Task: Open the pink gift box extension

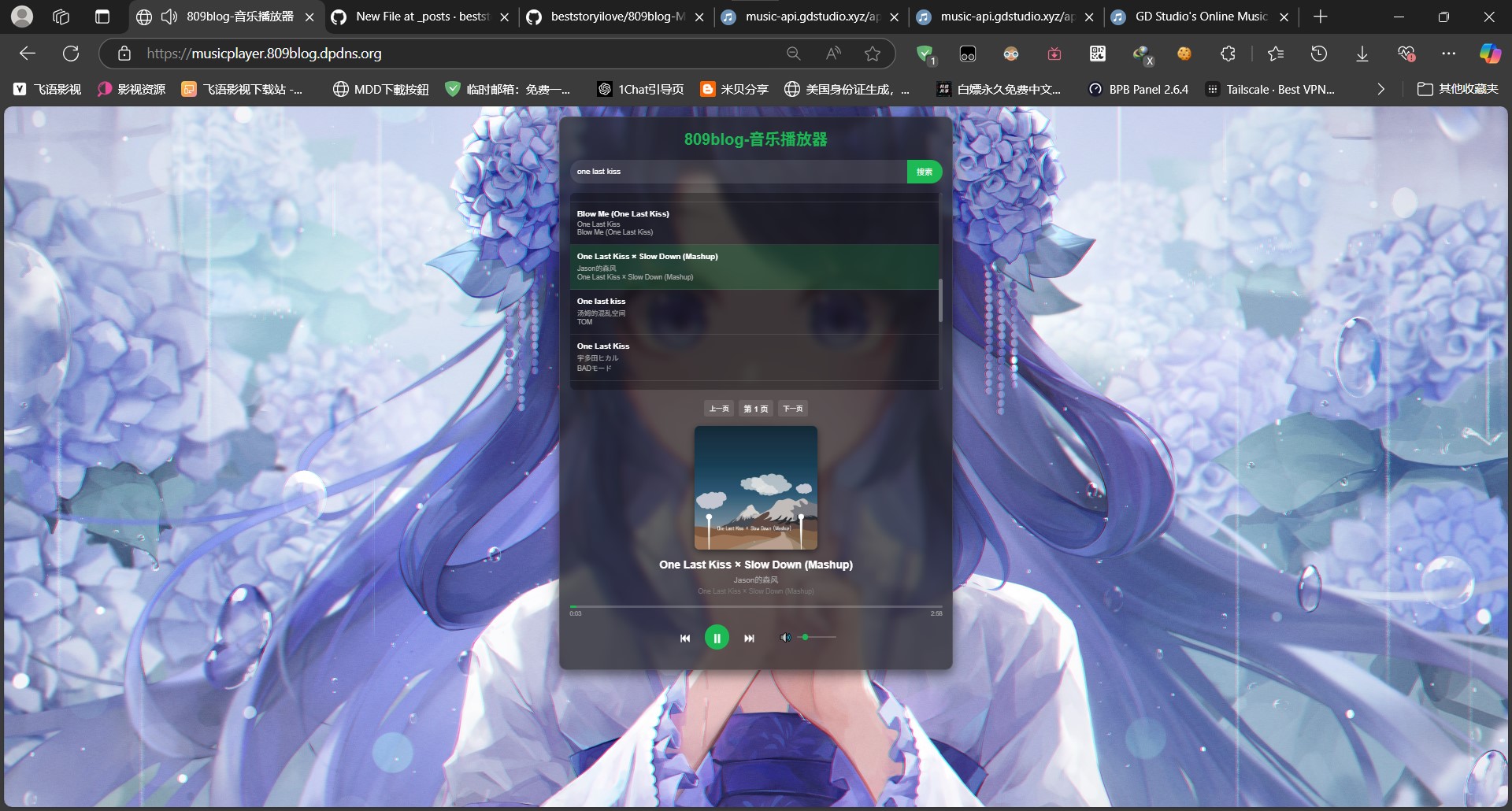Action: pyautogui.click(x=1054, y=54)
